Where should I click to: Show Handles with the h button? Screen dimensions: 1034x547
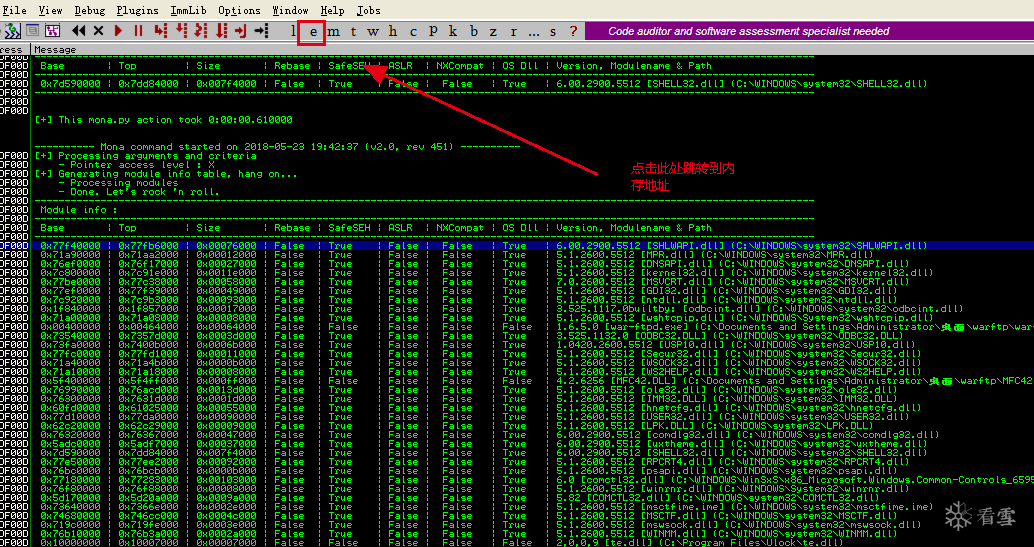pos(393,31)
